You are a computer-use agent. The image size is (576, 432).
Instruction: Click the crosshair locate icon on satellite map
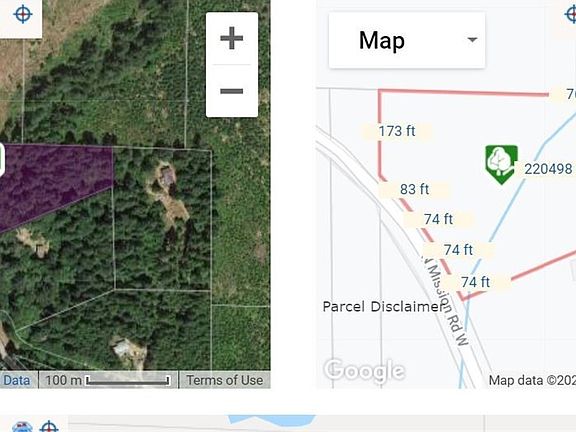tap(22, 14)
